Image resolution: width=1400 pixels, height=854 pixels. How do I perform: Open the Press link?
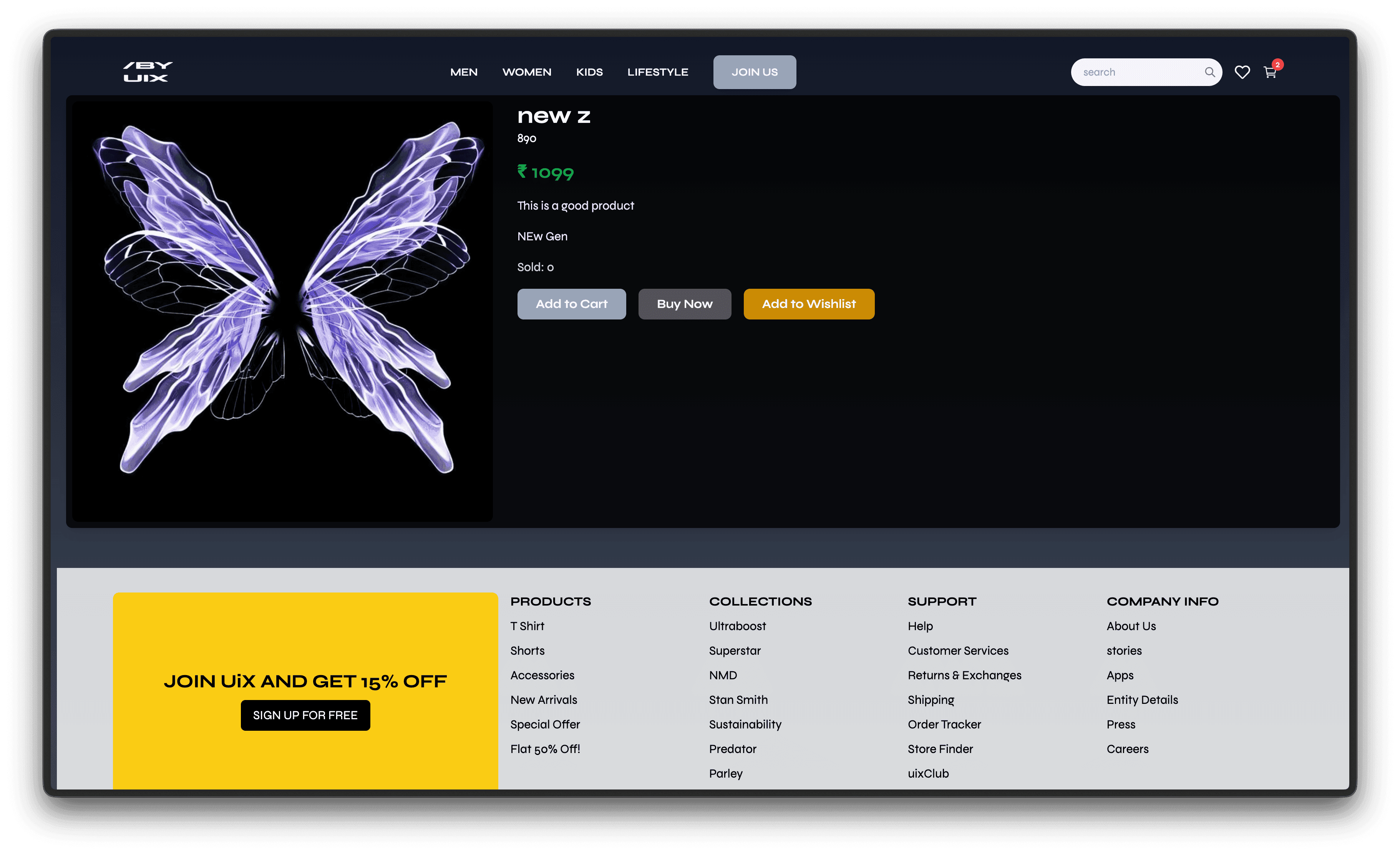click(x=1120, y=725)
